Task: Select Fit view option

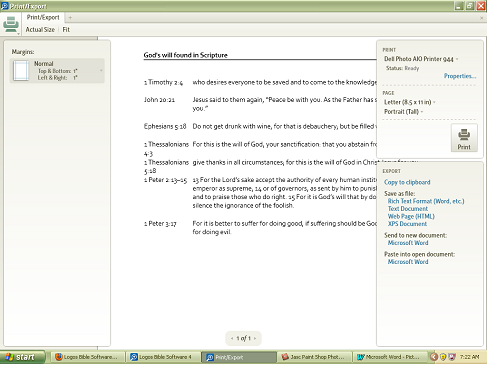Action: click(66, 30)
